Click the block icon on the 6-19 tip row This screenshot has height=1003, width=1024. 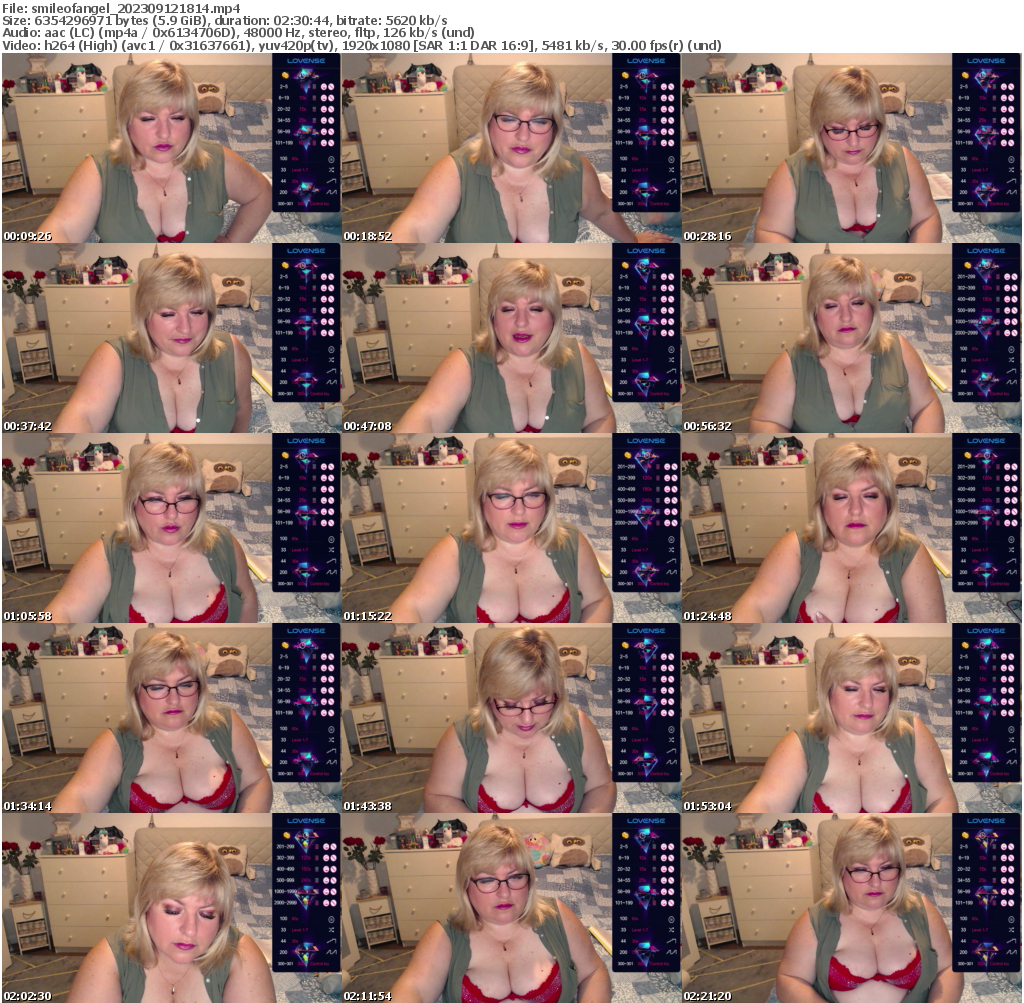[331, 98]
